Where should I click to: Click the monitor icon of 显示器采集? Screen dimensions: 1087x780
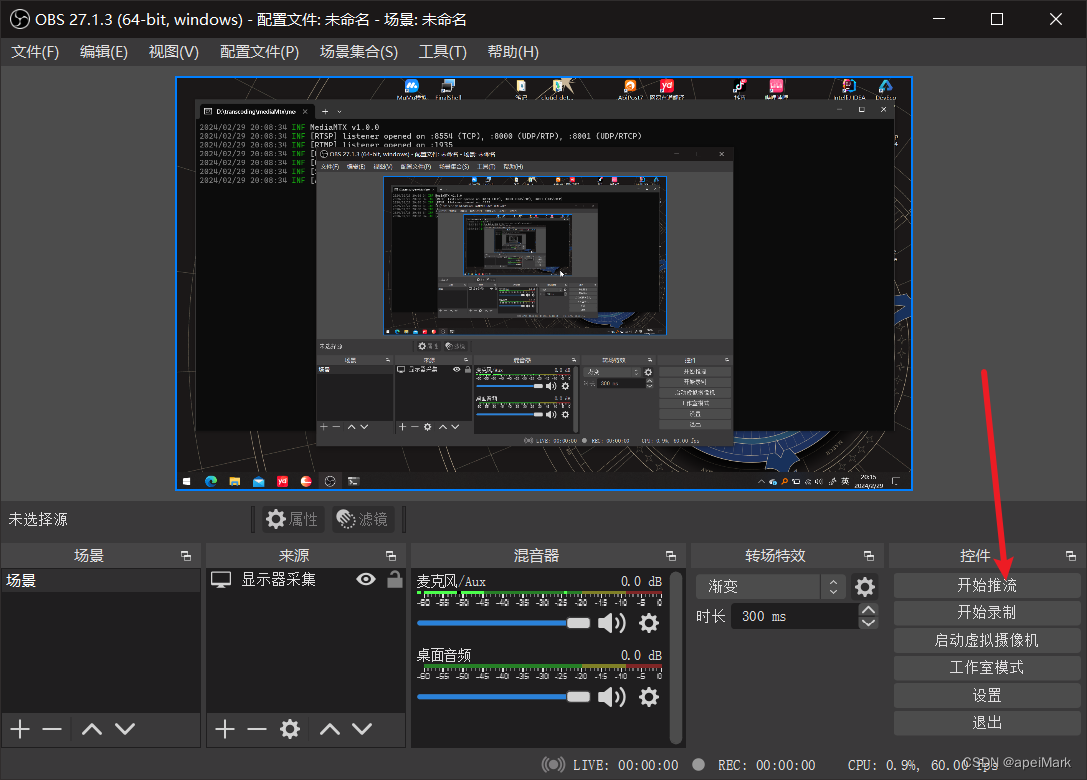tap(221, 580)
